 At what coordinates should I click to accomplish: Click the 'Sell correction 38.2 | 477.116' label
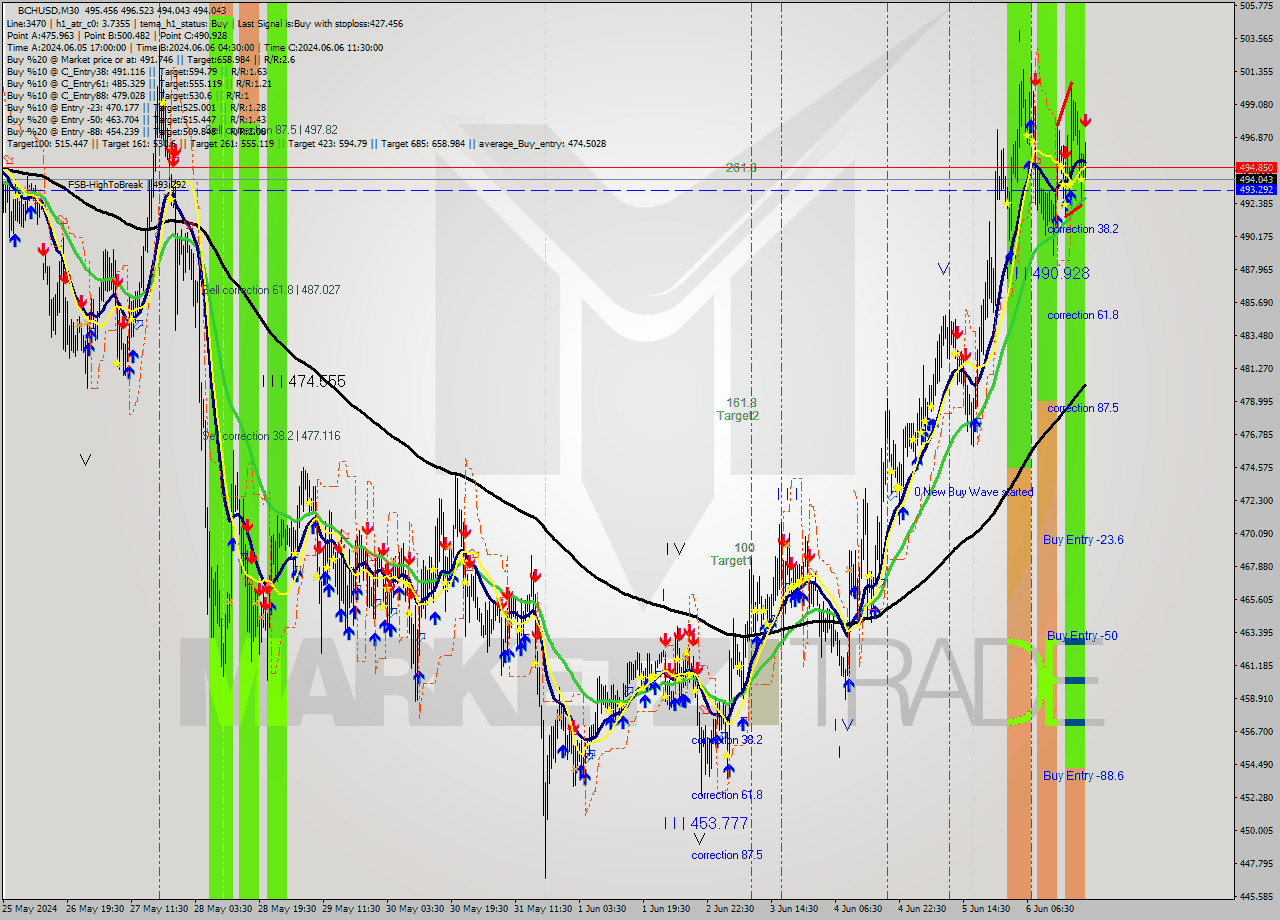273,436
